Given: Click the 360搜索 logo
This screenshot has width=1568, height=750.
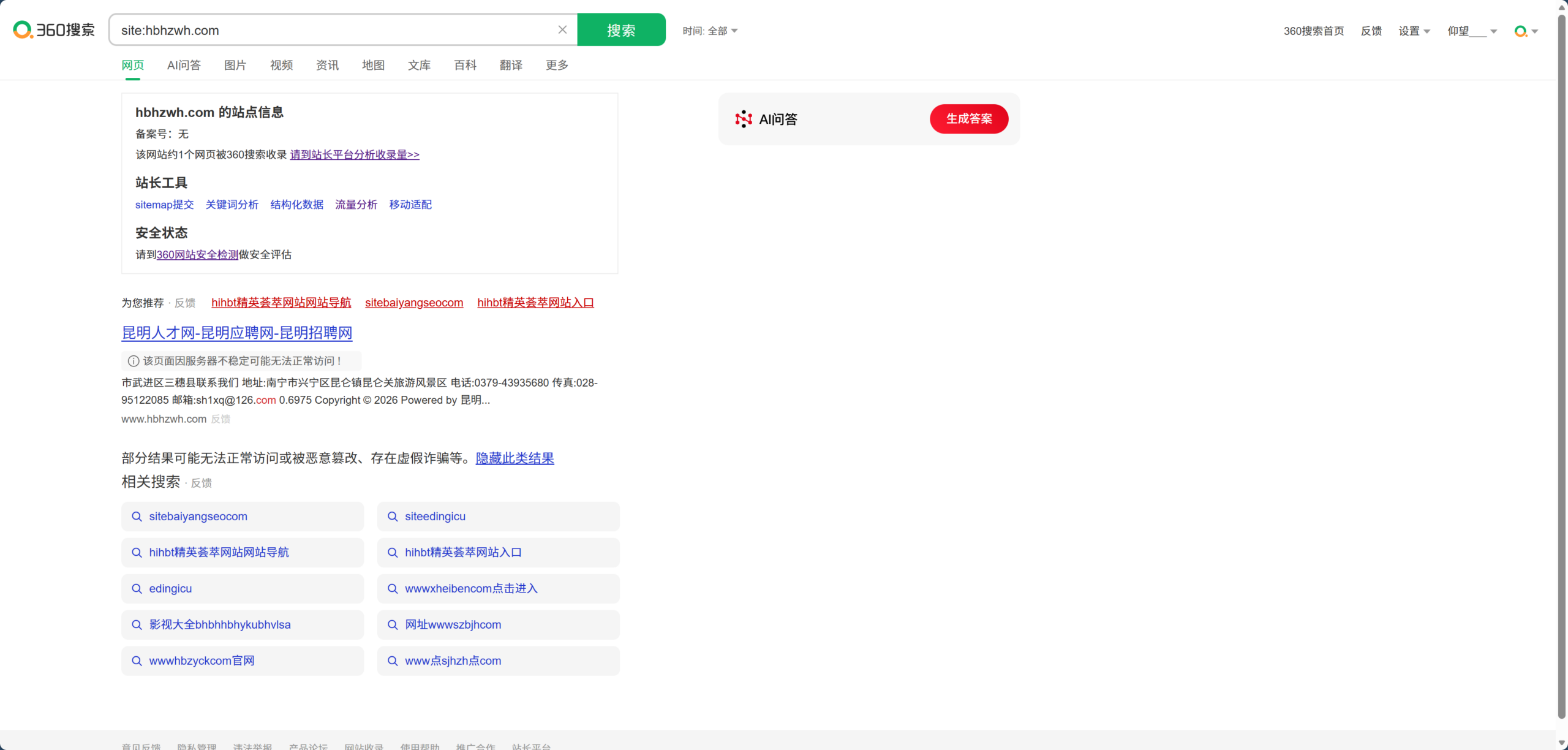Looking at the screenshot, I should point(54,30).
